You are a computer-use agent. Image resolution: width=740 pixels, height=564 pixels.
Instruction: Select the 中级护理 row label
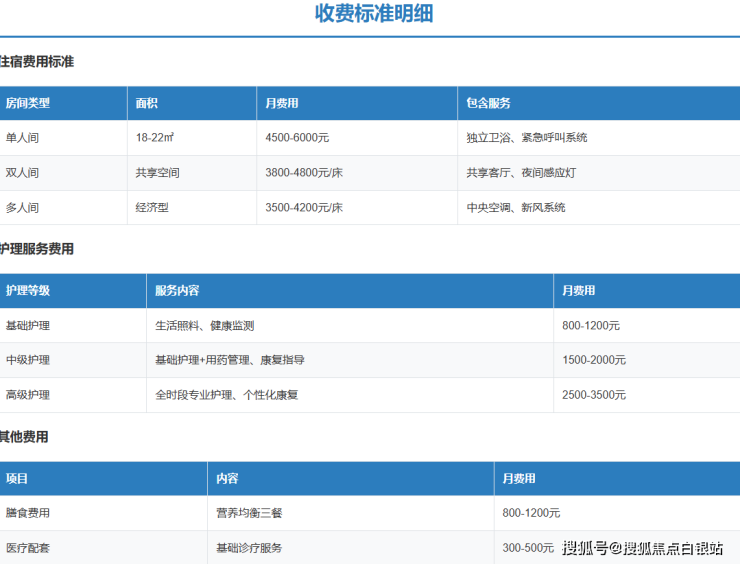[28, 360]
